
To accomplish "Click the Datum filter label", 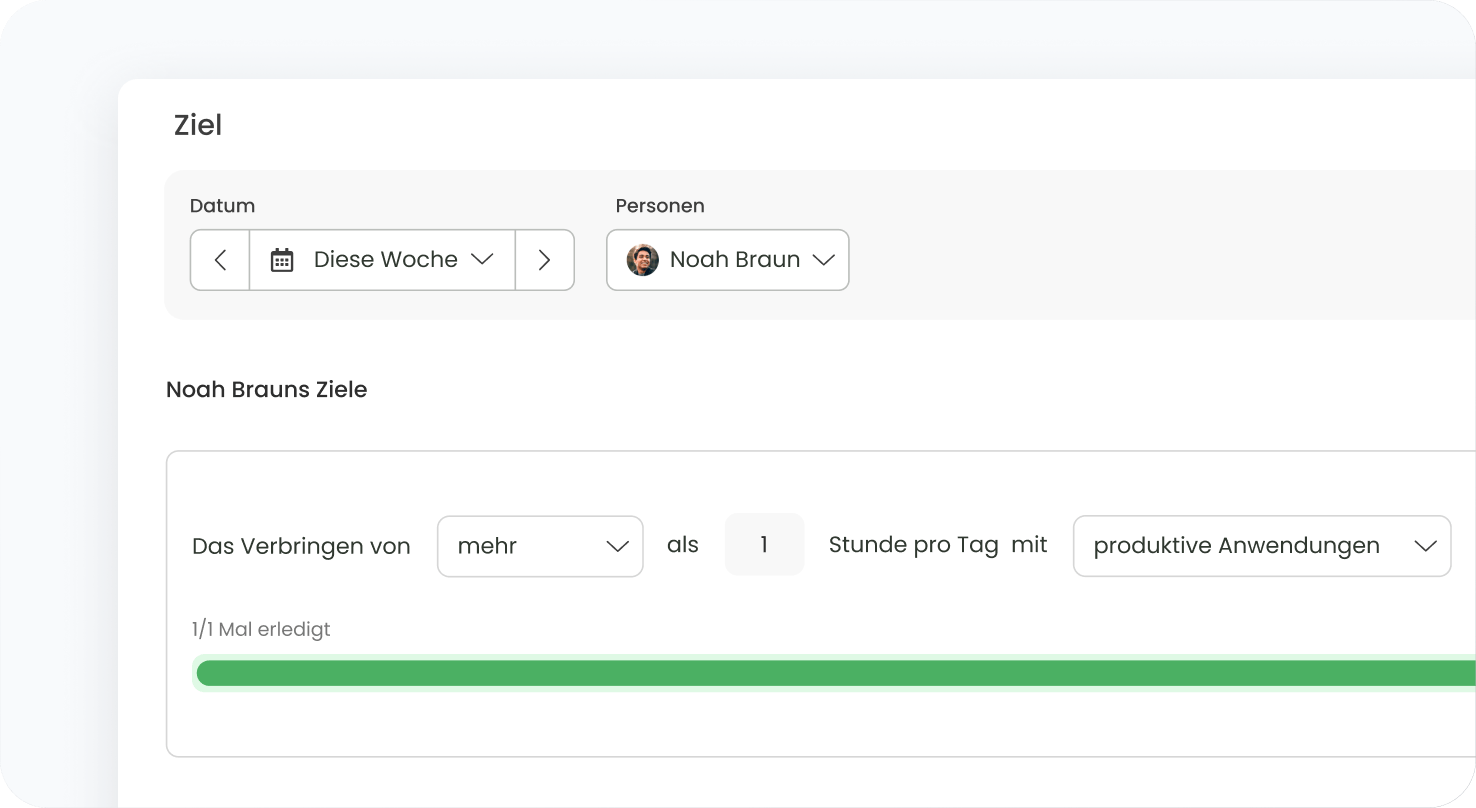I will tap(222, 206).
